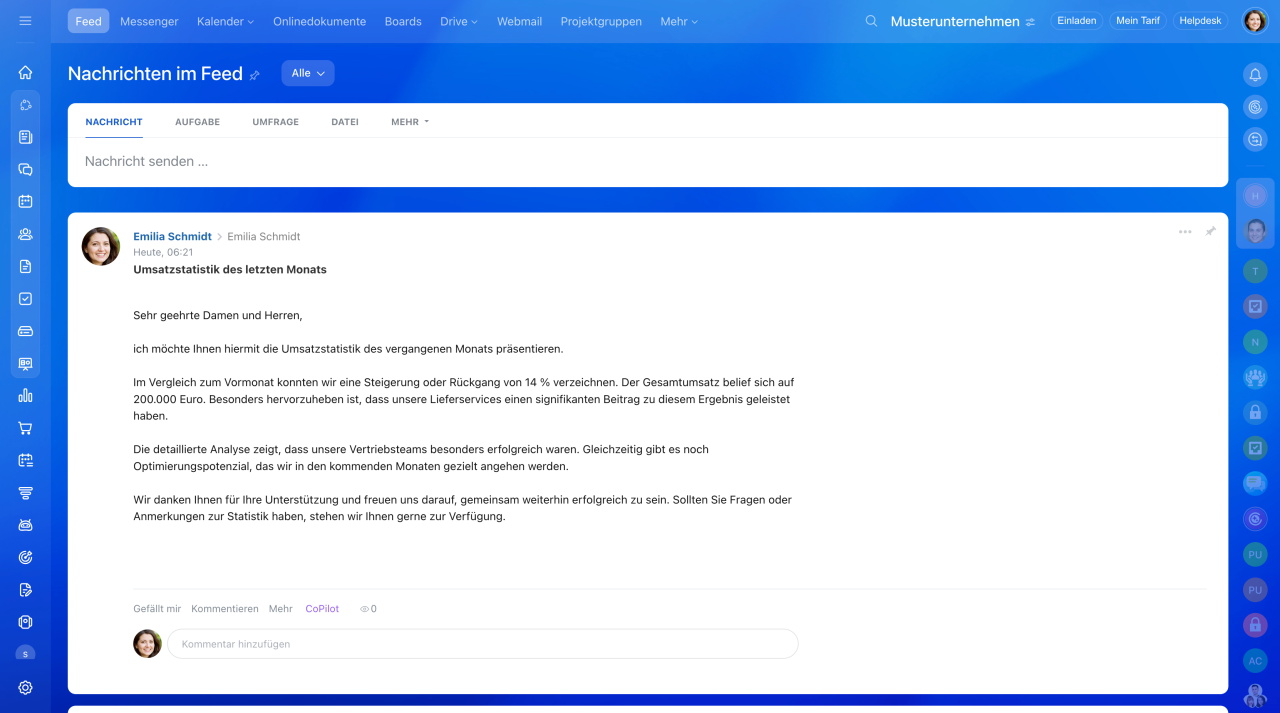Click the Einladen button
The image size is (1280, 713).
pos(1076,21)
